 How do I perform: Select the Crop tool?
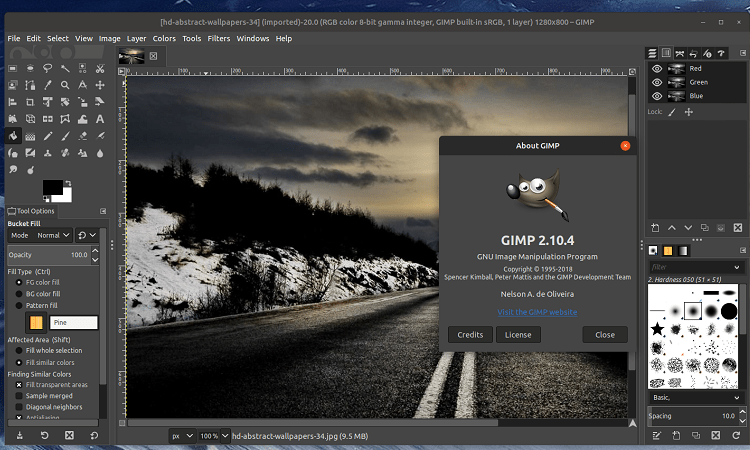pyautogui.click(x=30, y=102)
